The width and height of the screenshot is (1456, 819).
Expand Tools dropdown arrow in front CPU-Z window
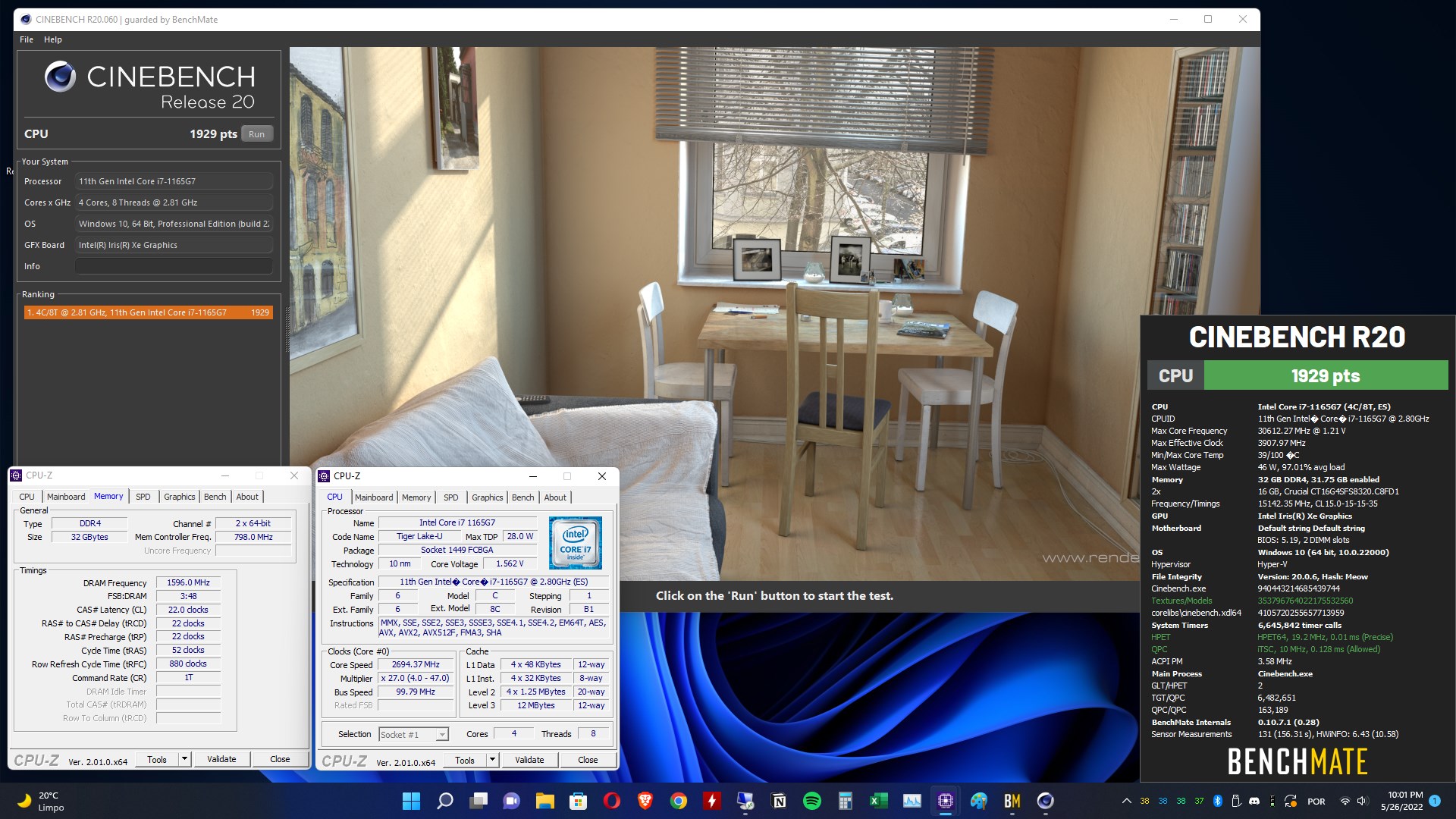pyautogui.click(x=492, y=760)
